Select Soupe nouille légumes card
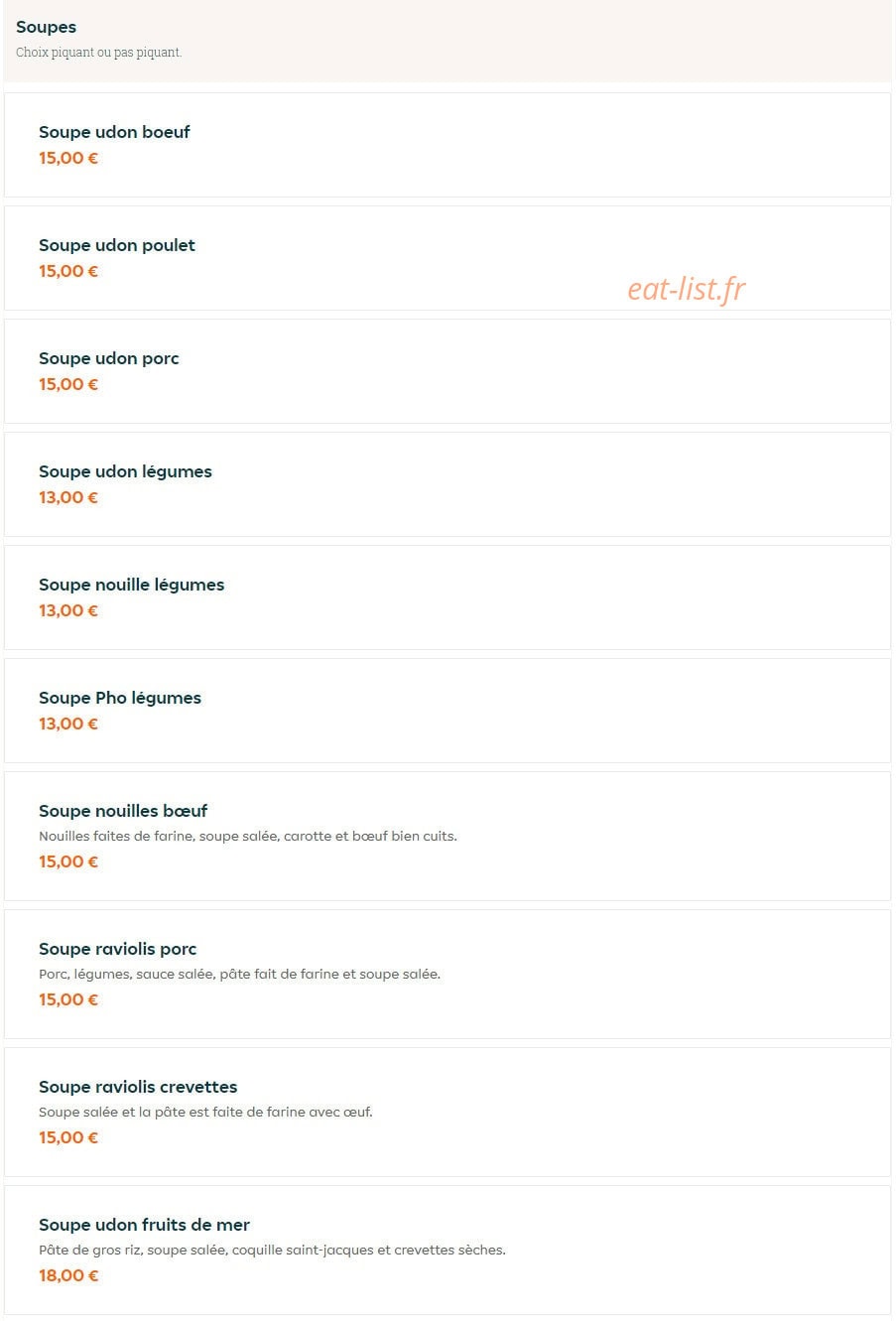This screenshot has height=1321, width=896. 448,597
